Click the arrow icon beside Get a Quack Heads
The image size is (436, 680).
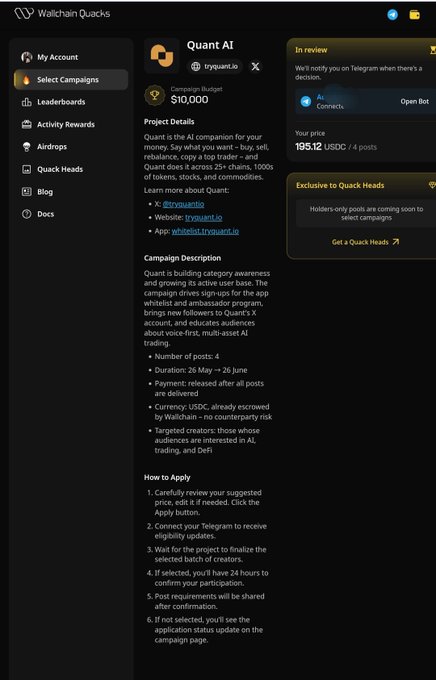pyautogui.click(x=396, y=242)
